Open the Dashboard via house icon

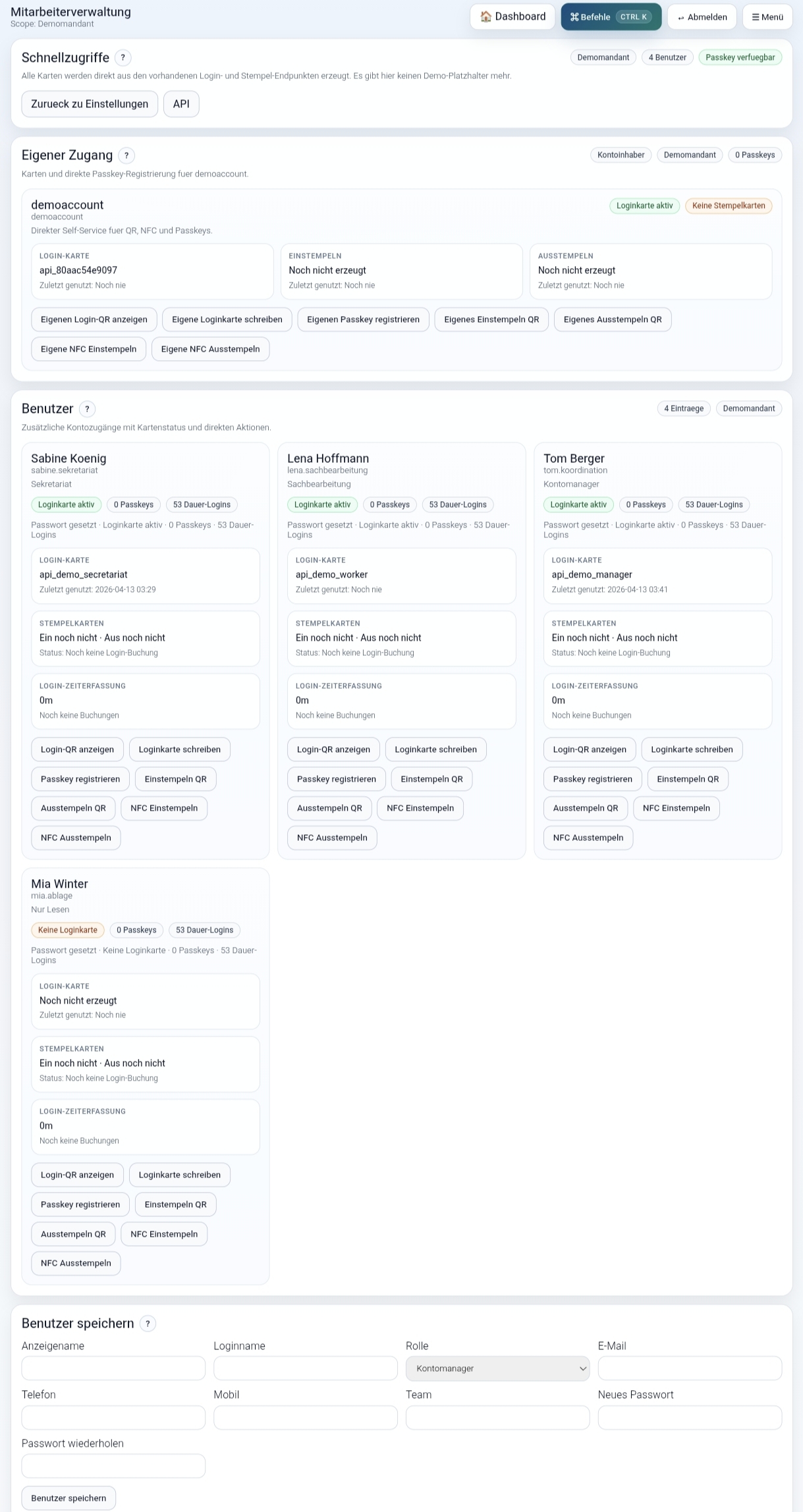512,17
